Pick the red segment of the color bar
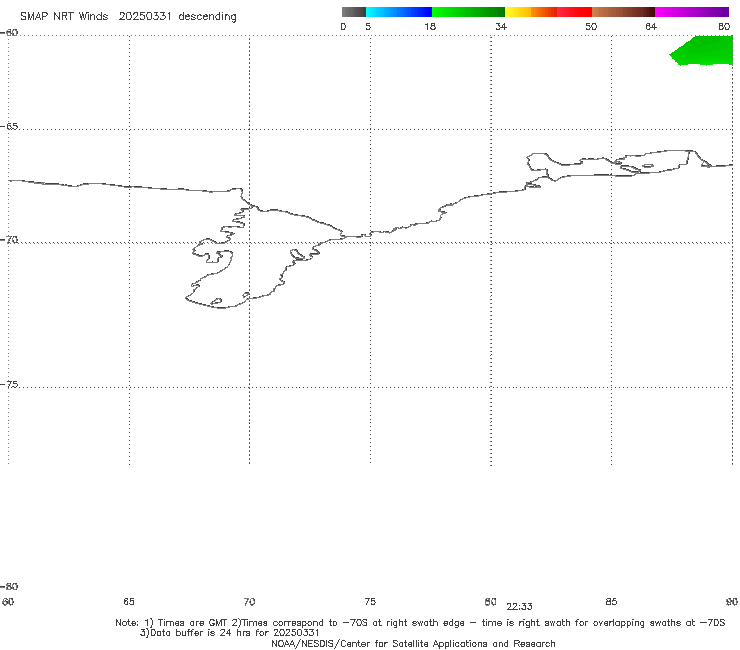740x650 pixels. click(x=574, y=12)
